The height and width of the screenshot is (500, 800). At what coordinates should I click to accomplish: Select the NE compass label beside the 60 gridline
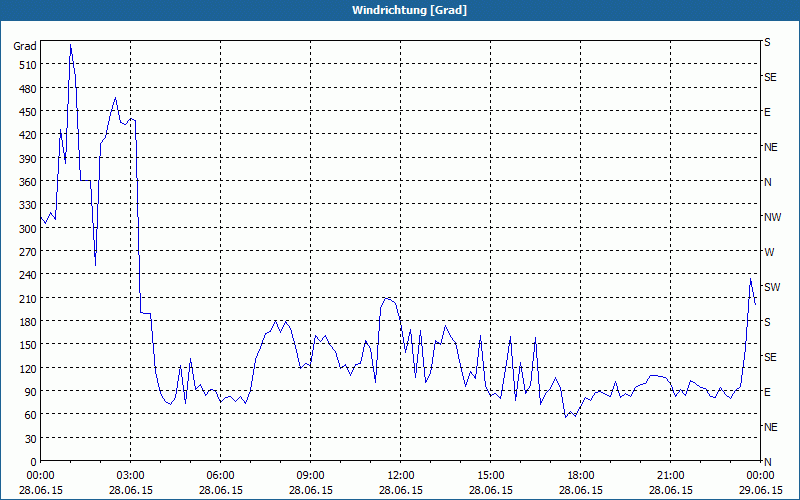coord(770,427)
